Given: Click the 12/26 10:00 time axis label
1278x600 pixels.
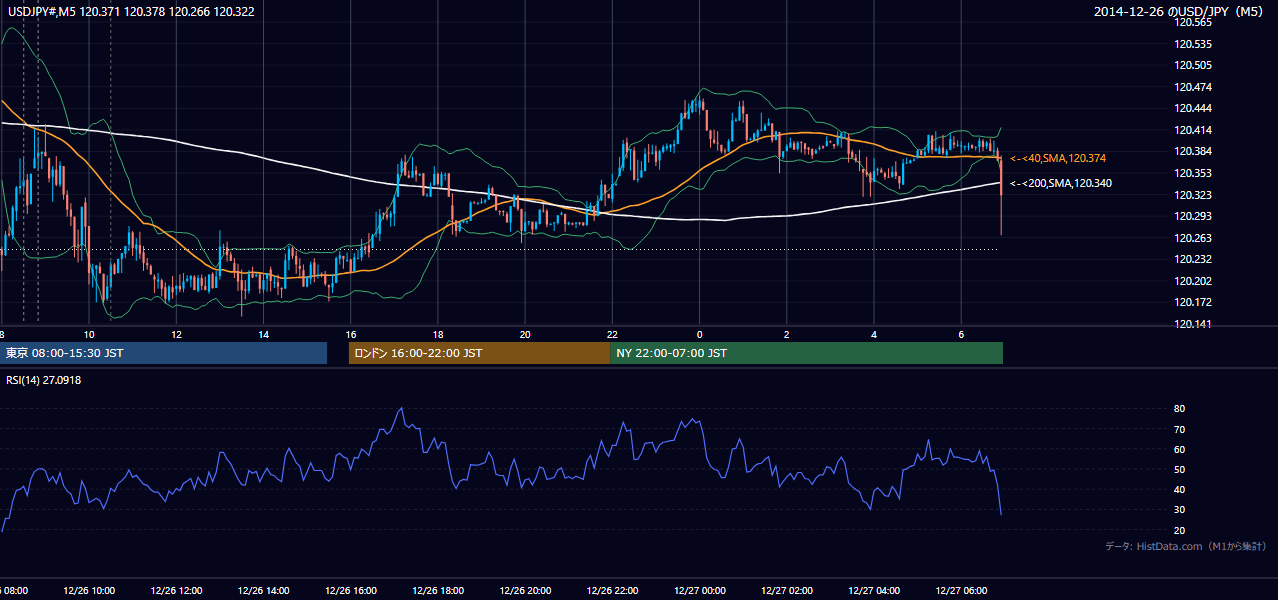Looking at the screenshot, I should (89, 590).
